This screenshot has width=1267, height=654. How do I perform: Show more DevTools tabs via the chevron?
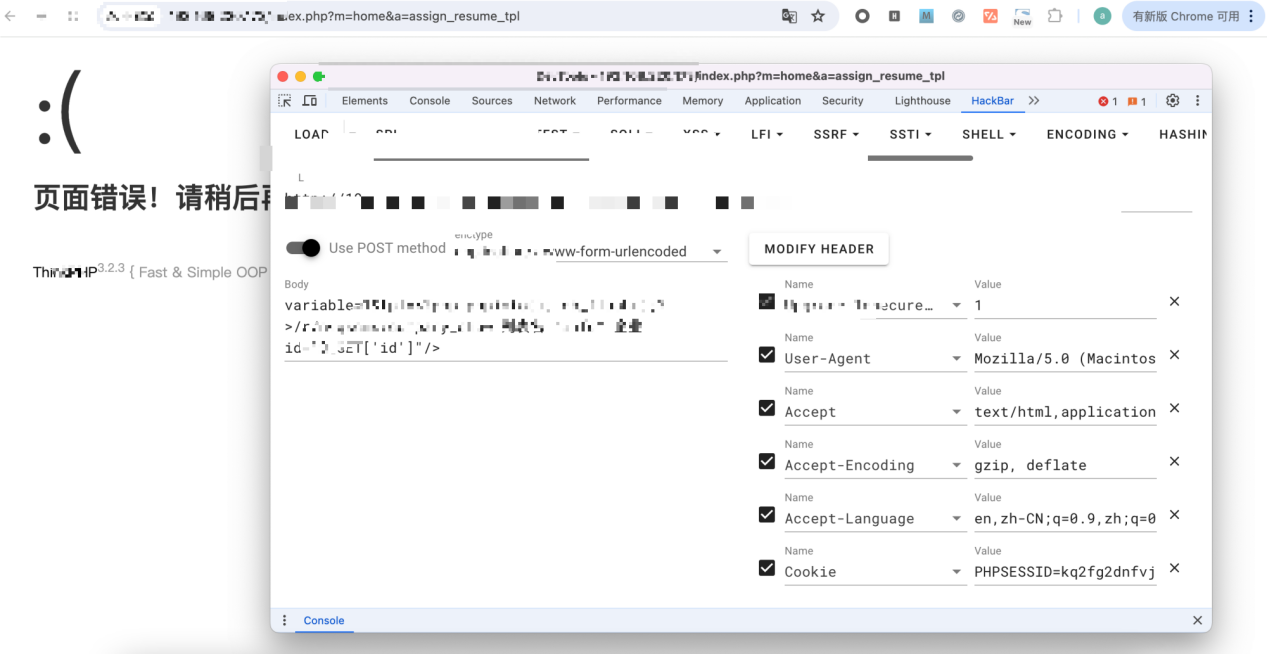(x=1034, y=101)
